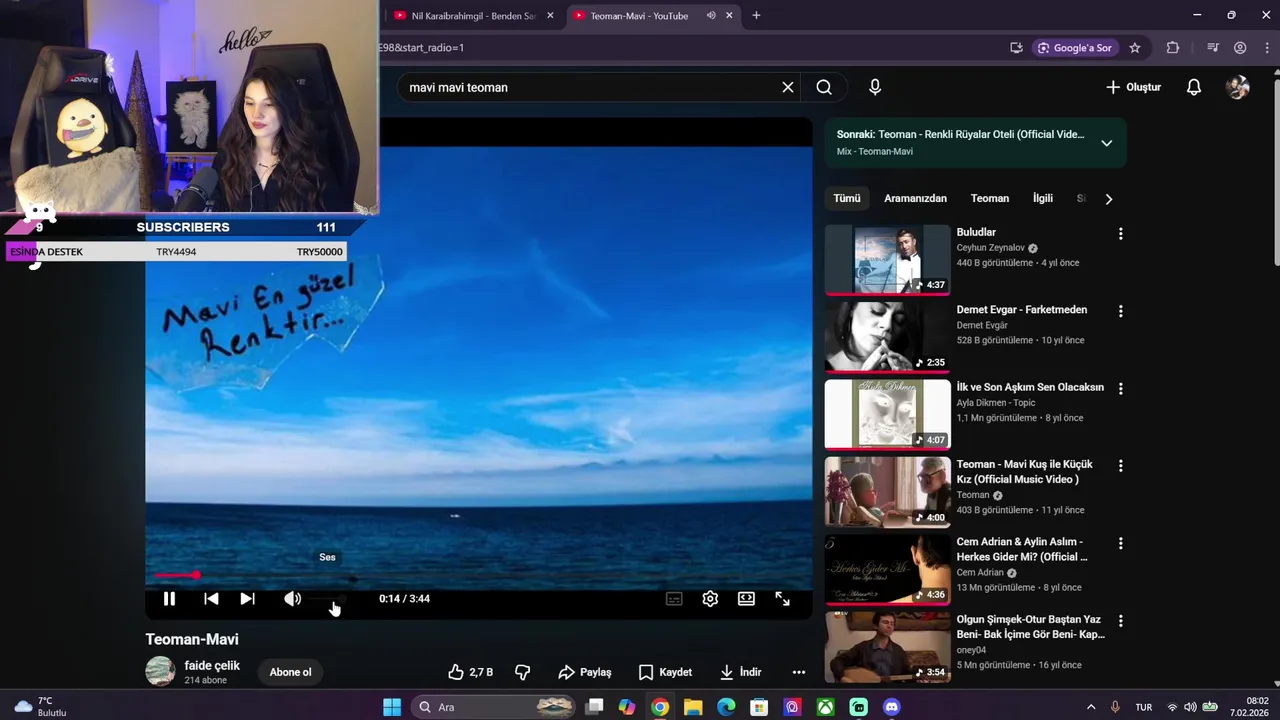Select the Aramanızdan filter chip

pyautogui.click(x=915, y=198)
